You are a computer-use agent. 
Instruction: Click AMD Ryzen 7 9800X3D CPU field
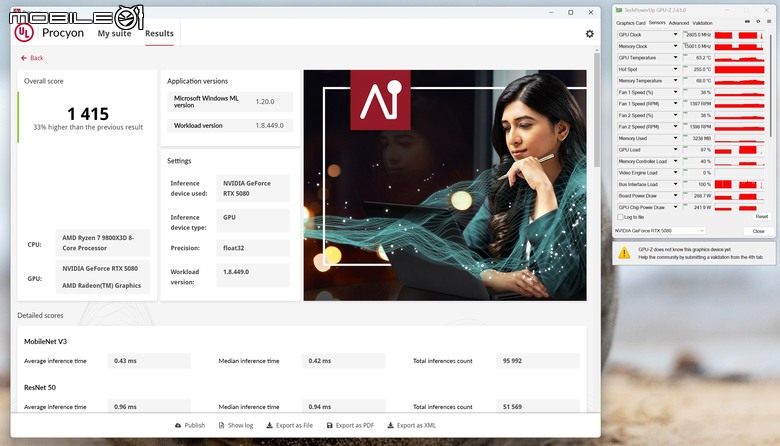(102, 243)
